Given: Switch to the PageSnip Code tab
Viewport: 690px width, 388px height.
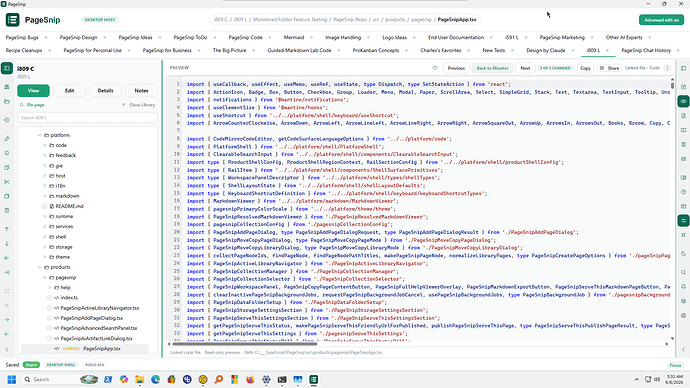Looking at the screenshot, I should [x=246, y=37].
